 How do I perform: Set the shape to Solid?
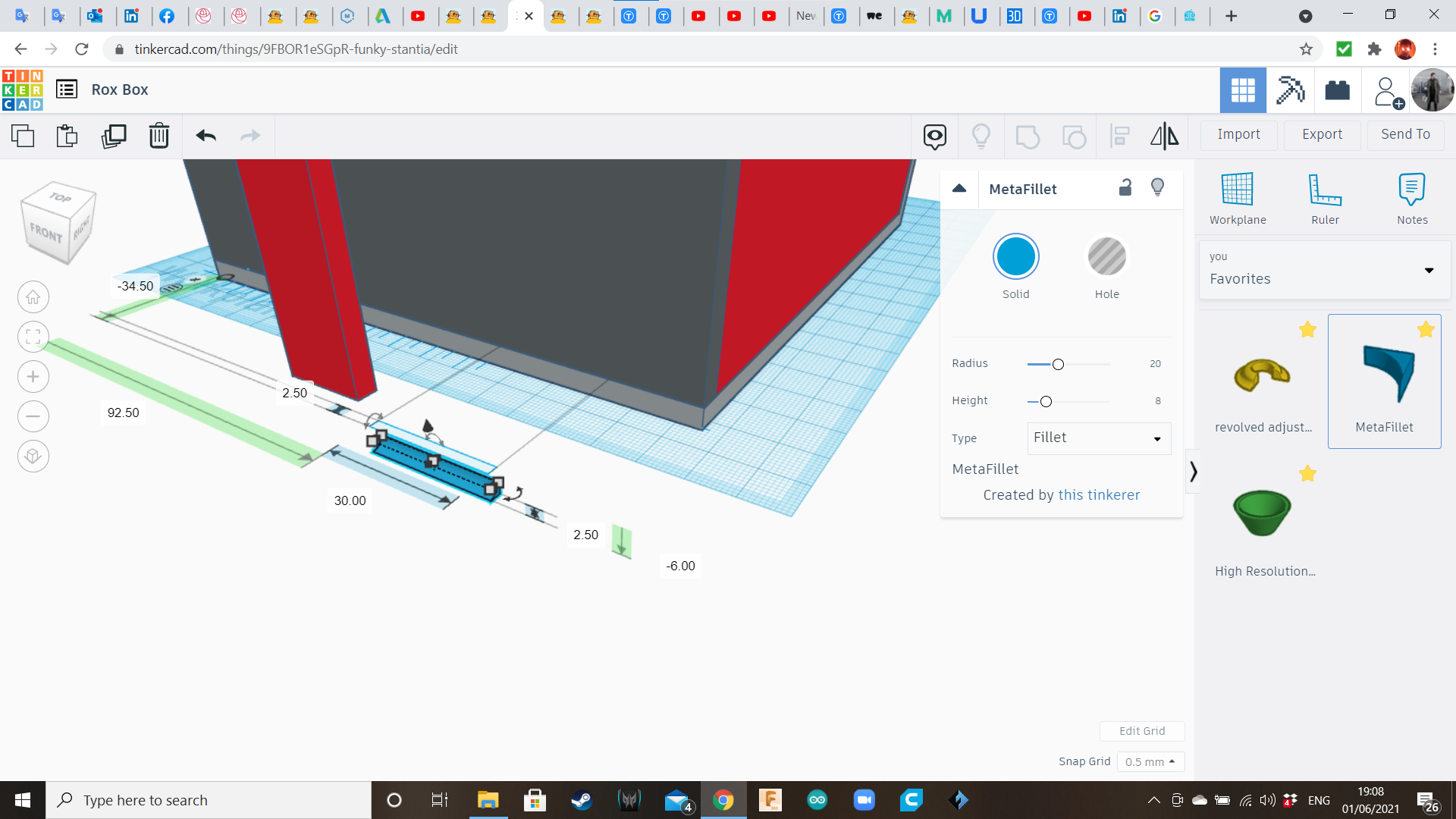[x=1015, y=257]
